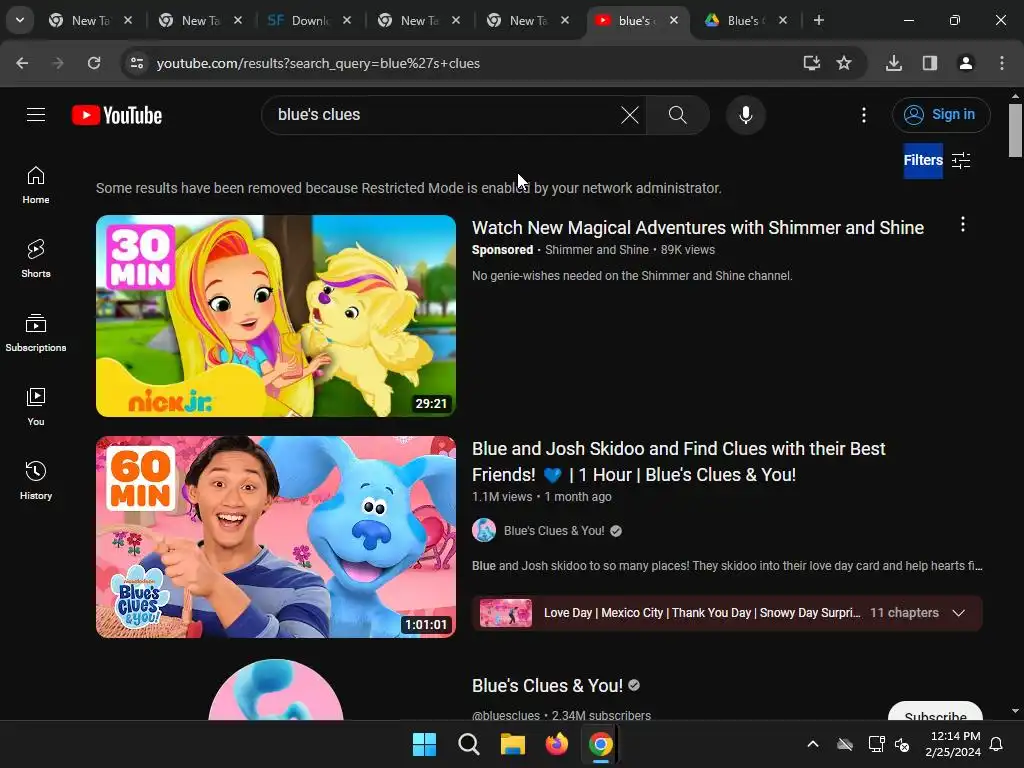Viewport: 1024px width, 768px height.
Task: Click the YouTube logo
Action: (117, 115)
